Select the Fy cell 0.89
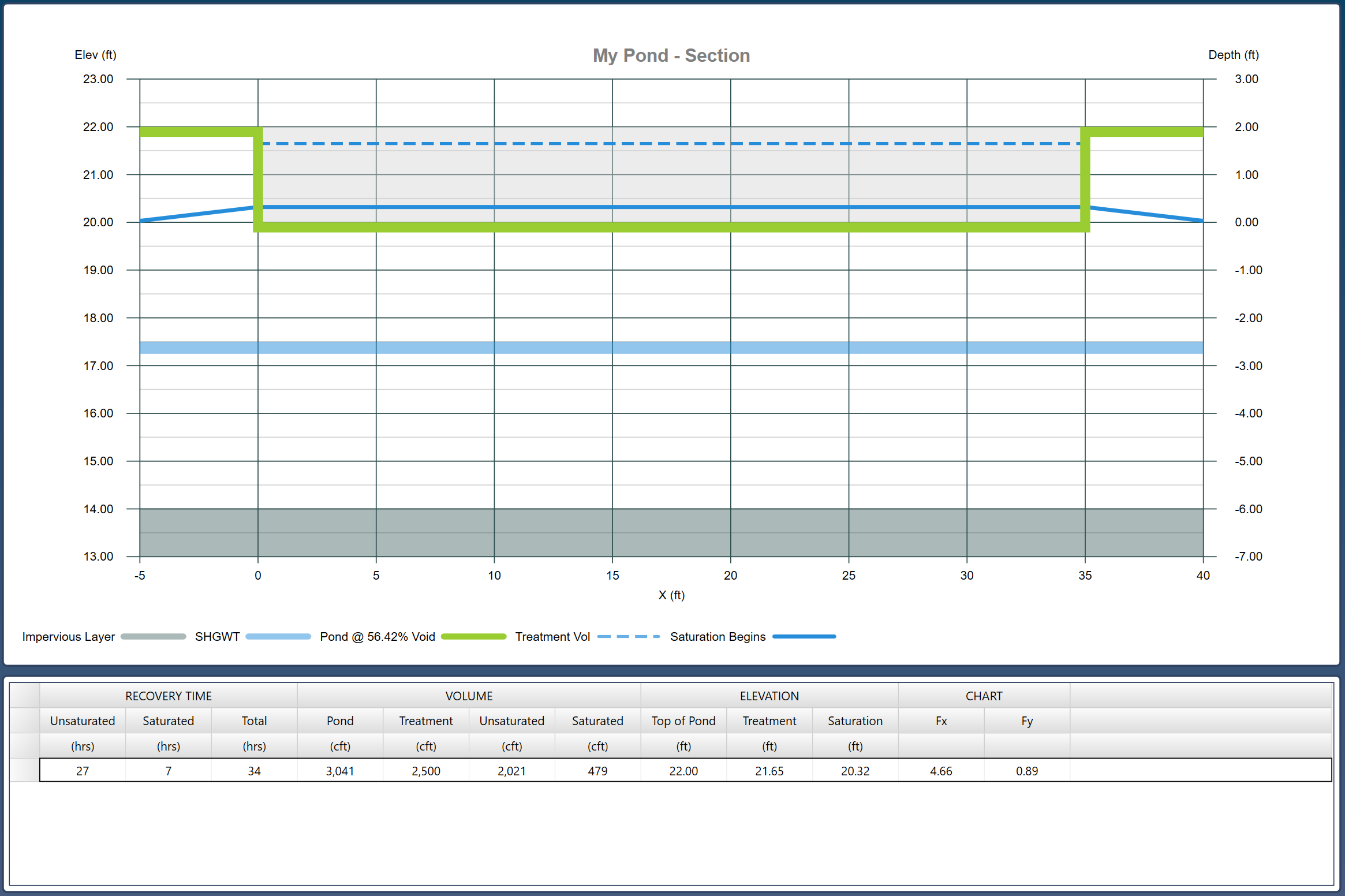The width and height of the screenshot is (1345, 896). click(x=1027, y=771)
